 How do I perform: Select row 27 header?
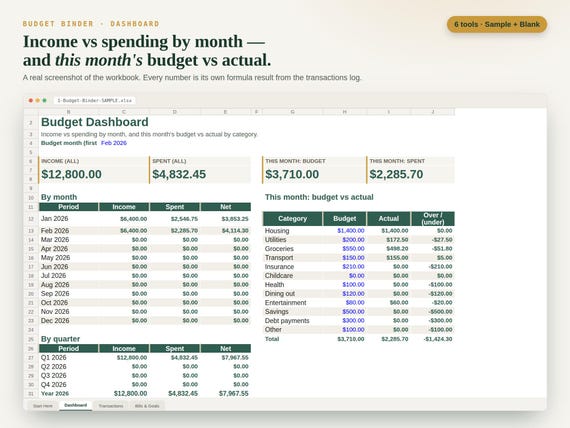[31, 358]
